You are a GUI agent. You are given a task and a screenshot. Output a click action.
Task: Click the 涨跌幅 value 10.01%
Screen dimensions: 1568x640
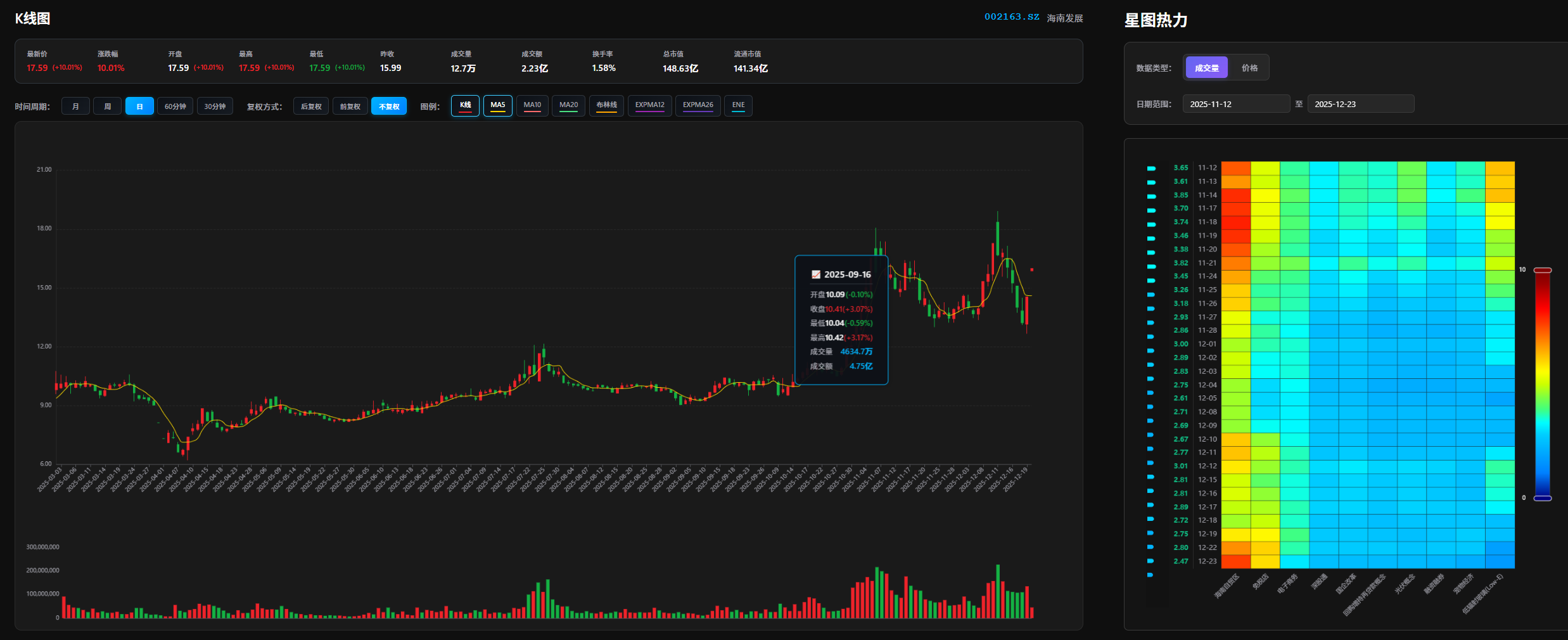point(111,68)
